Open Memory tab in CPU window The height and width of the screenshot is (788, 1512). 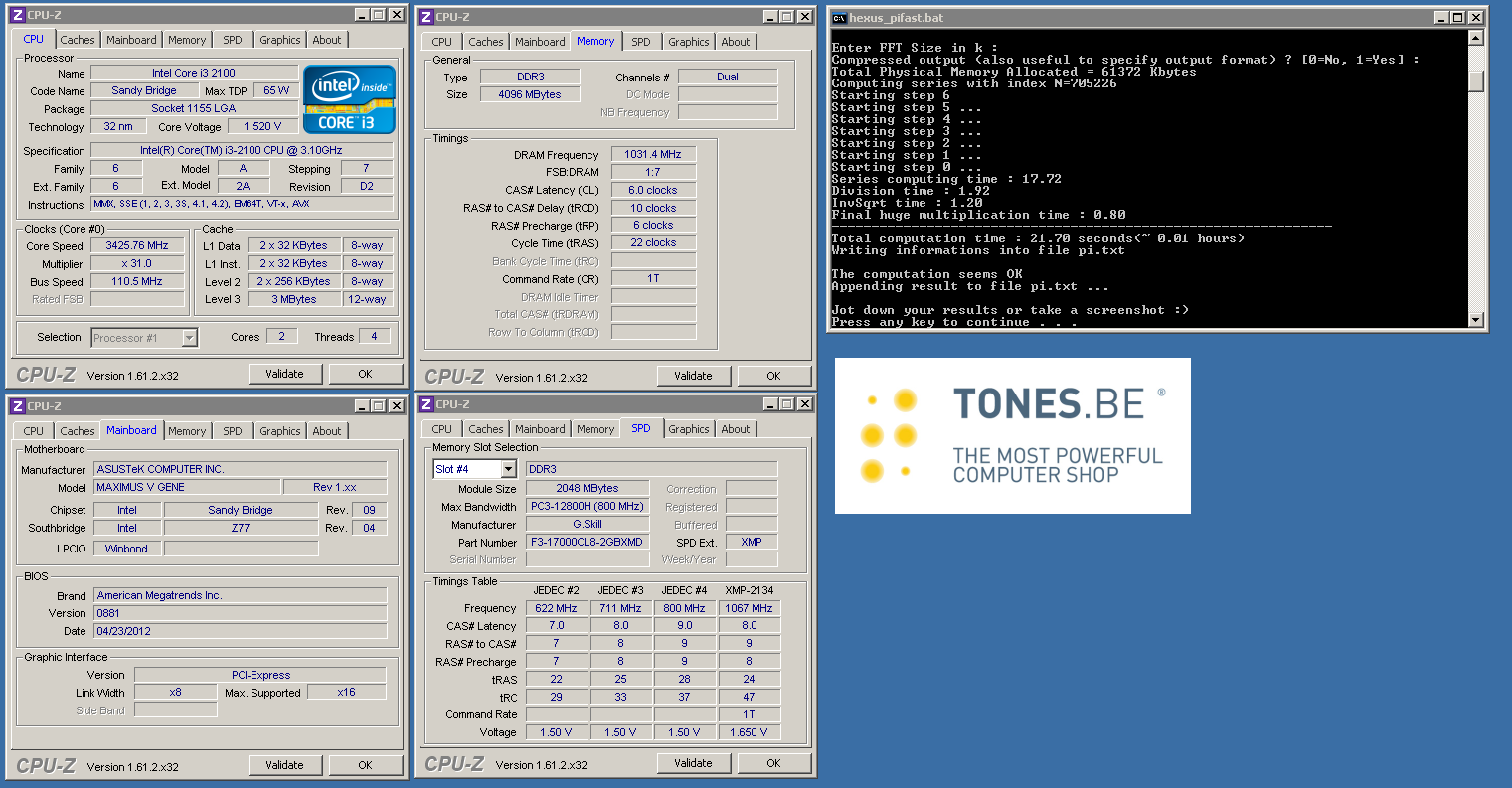187,40
